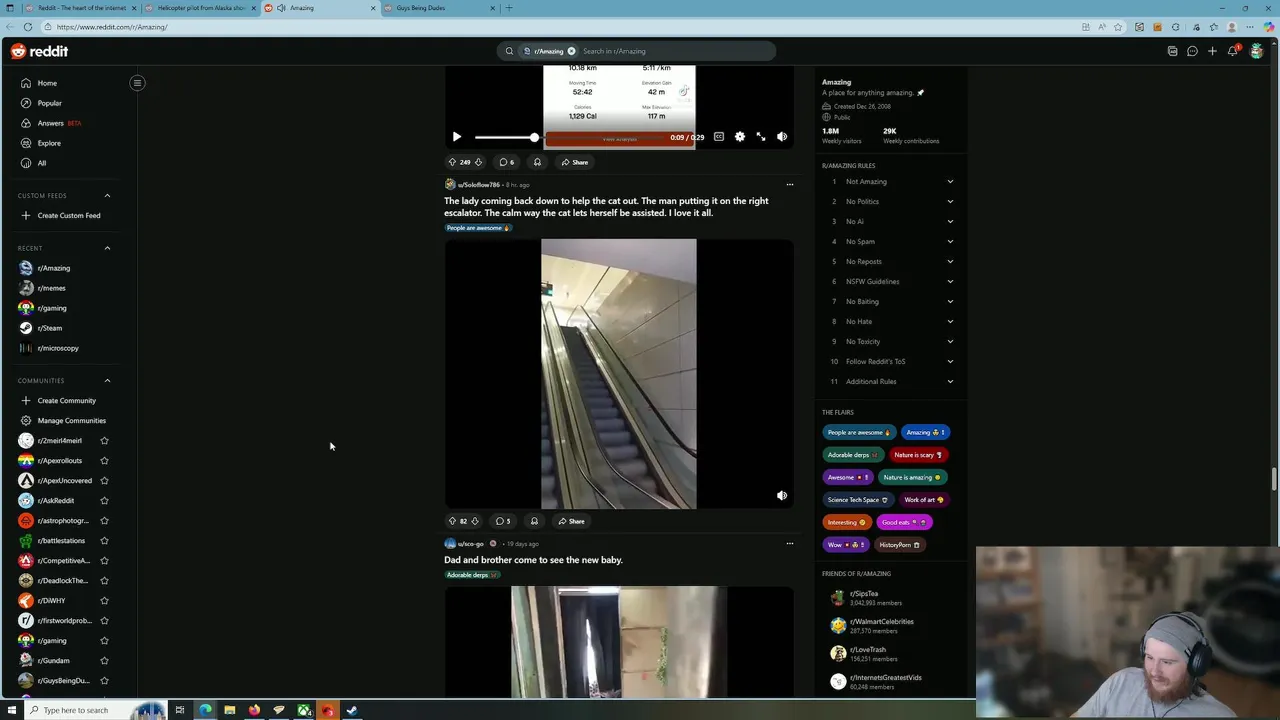Viewport: 1280px width, 720px height.
Task: Favorite r/Gundam with the star
Action: point(104,660)
